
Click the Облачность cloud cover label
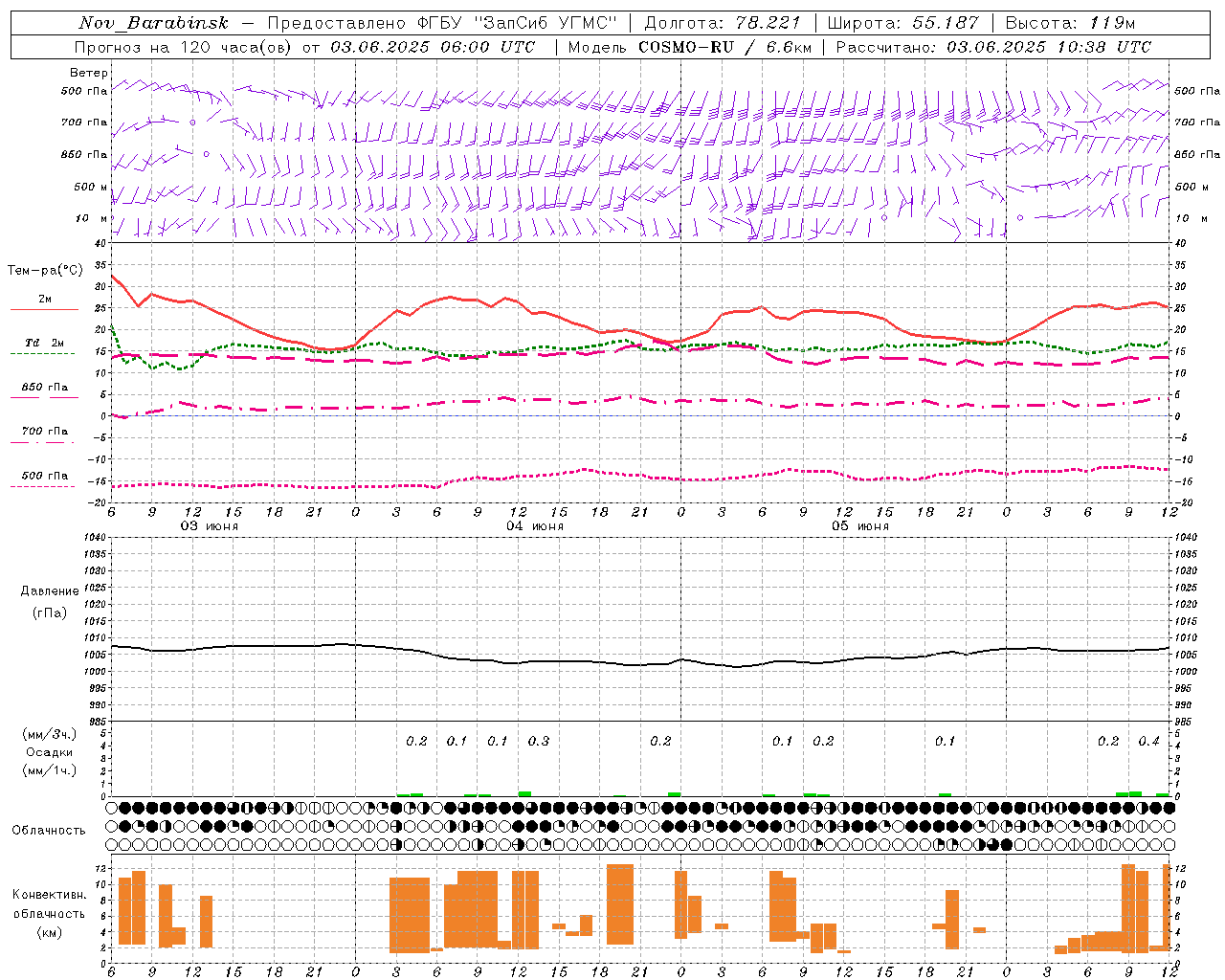pos(49,831)
